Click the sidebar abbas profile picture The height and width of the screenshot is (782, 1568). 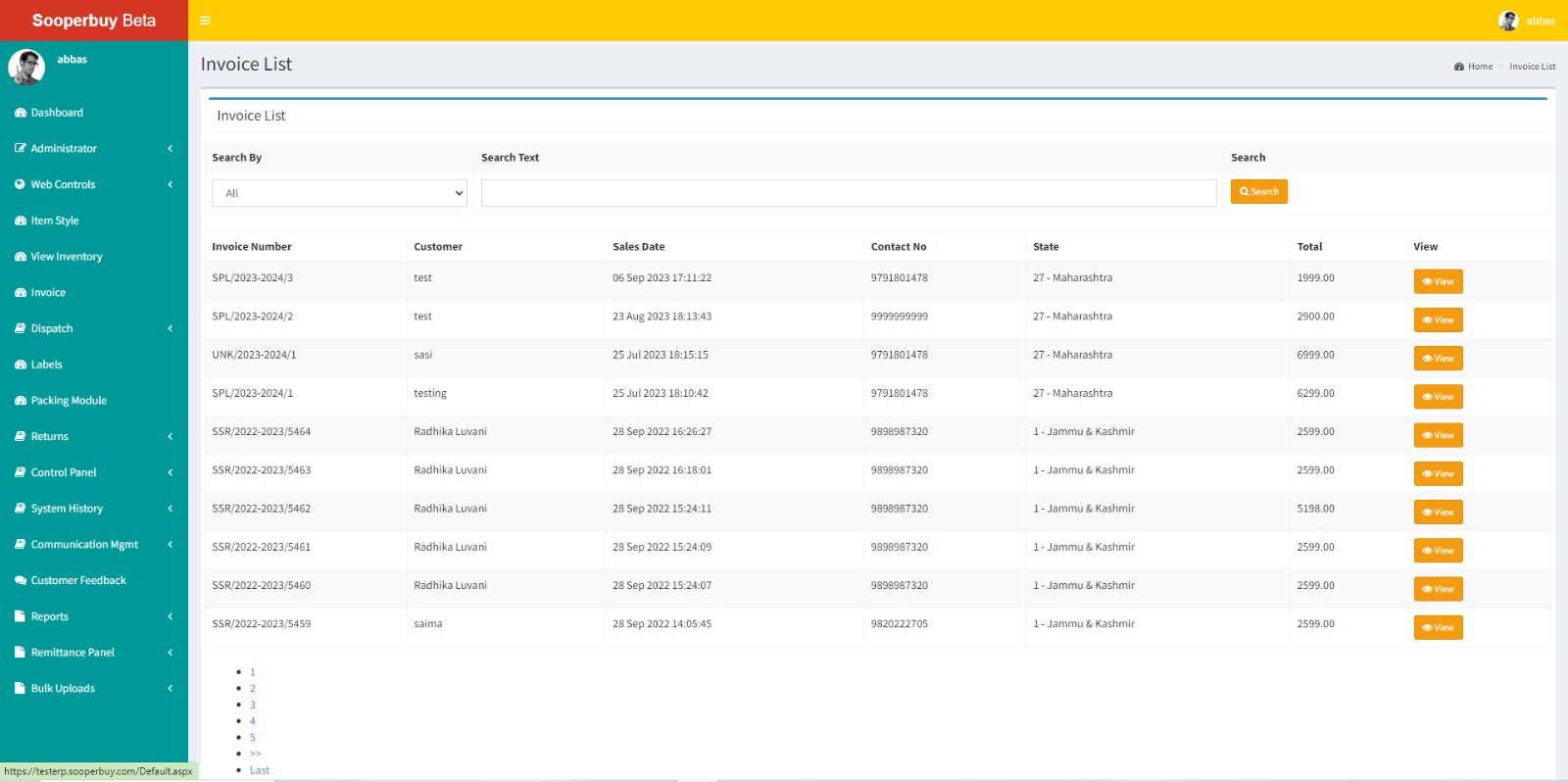(26, 68)
